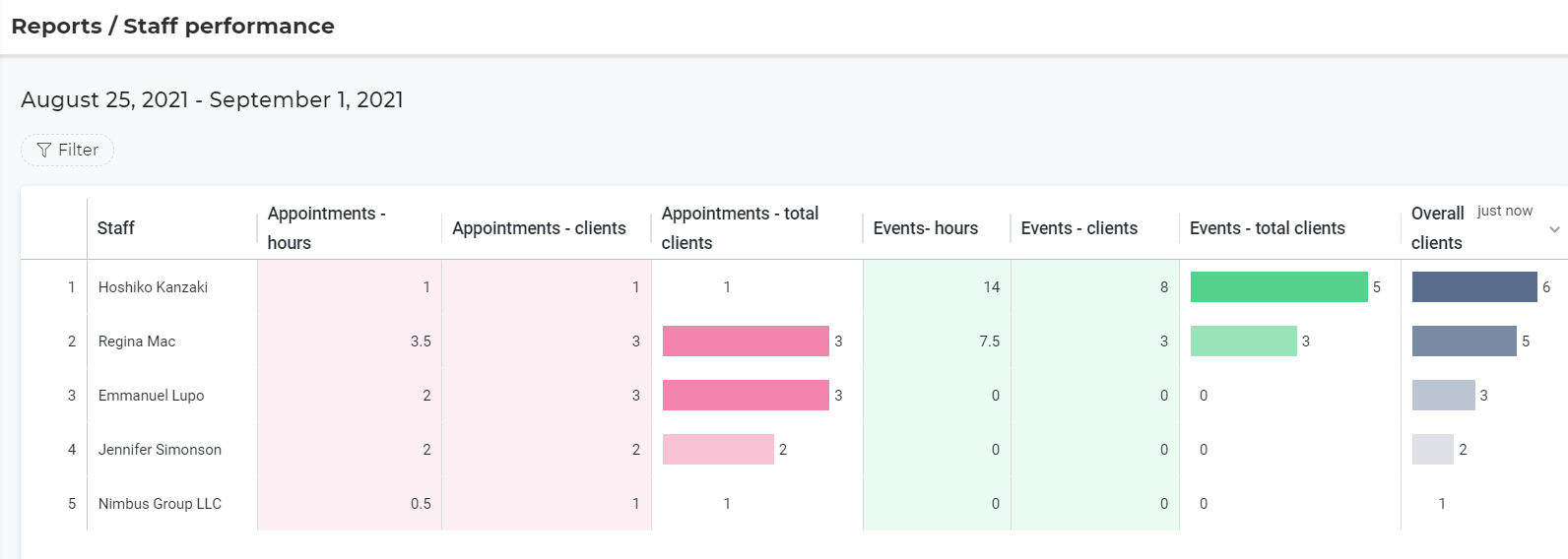Select Regina Mac in staff list
This screenshot has width=1568, height=559.
tap(137, 342)
